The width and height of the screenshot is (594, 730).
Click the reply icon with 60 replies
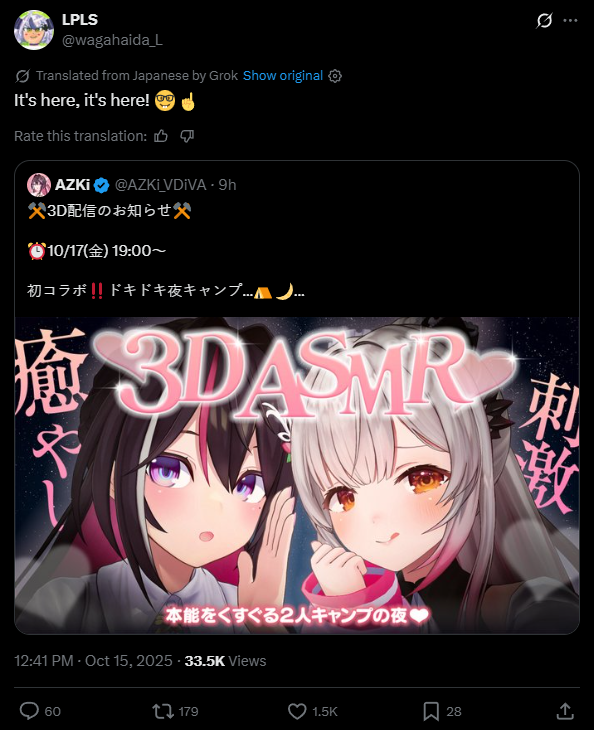point(29,711)
